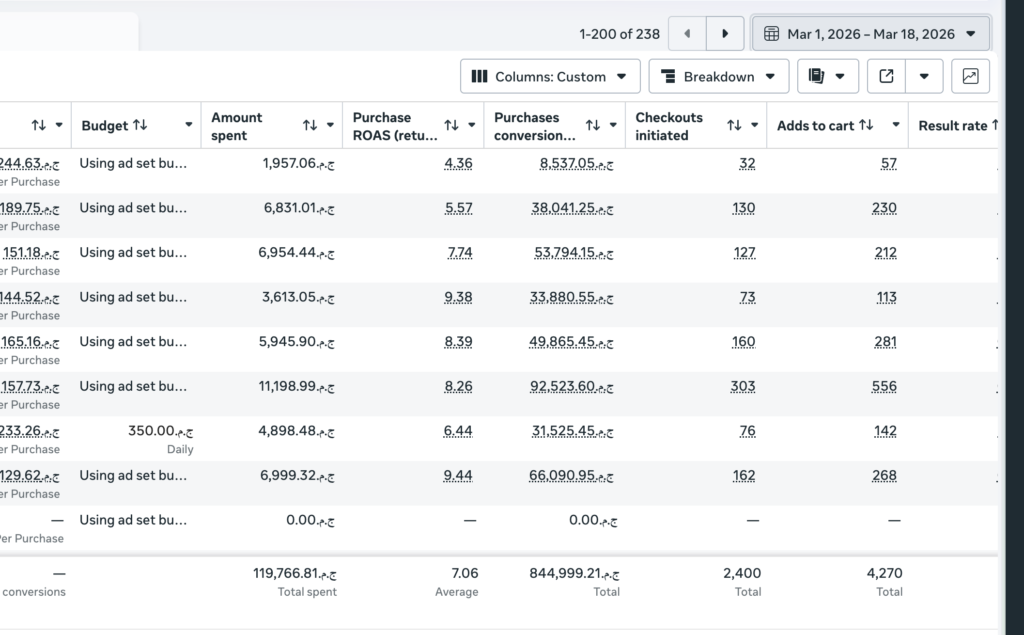Sort by Checkouts initiated arrows
1024x635 pixels.
(x=734, y=125)
